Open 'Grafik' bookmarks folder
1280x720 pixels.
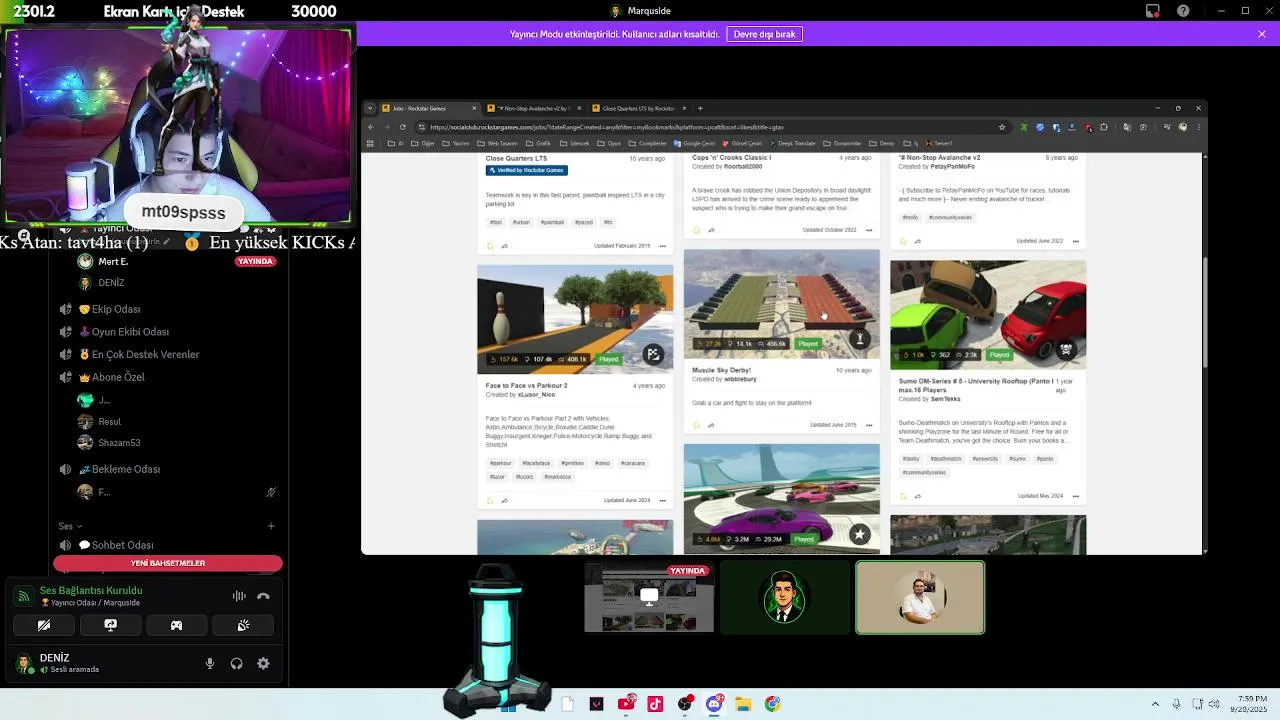click(540, 143)
